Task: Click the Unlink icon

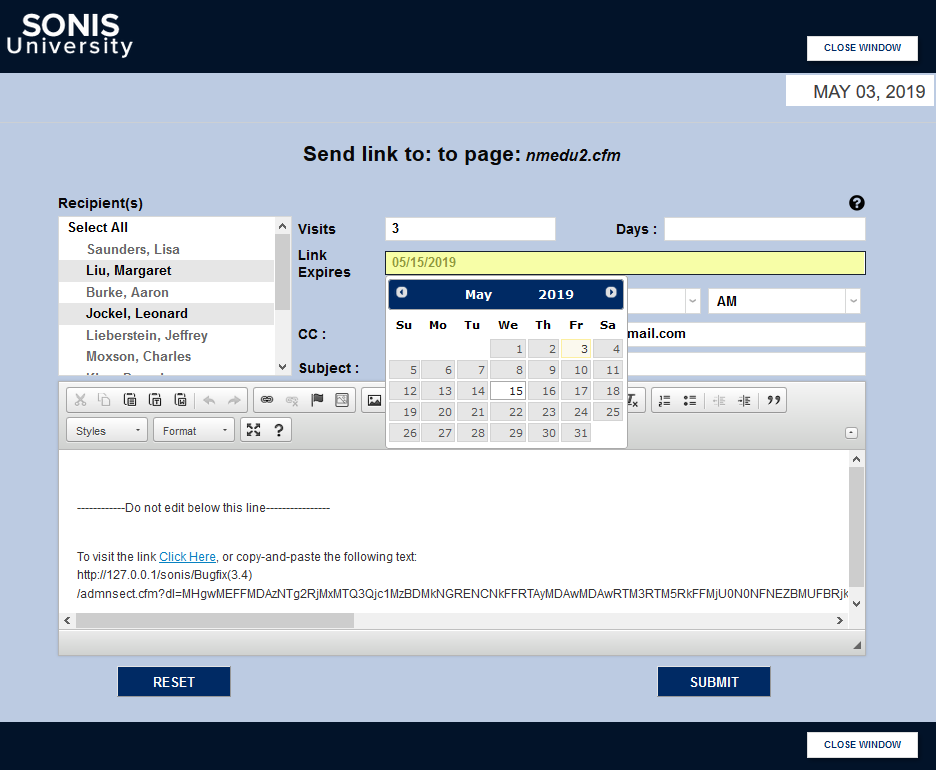Action: click(x=292, y=400)
